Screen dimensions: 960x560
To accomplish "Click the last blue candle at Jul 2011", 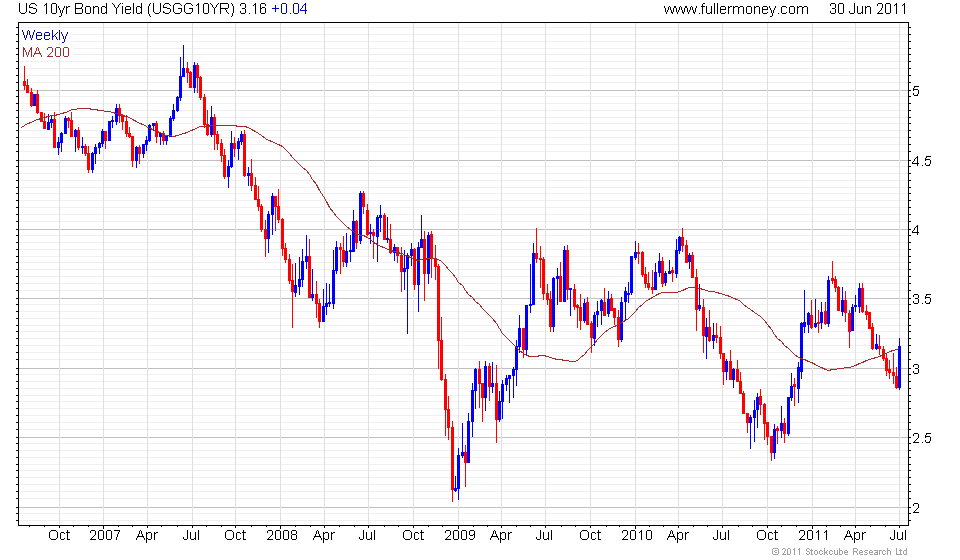I will (899, 364).
